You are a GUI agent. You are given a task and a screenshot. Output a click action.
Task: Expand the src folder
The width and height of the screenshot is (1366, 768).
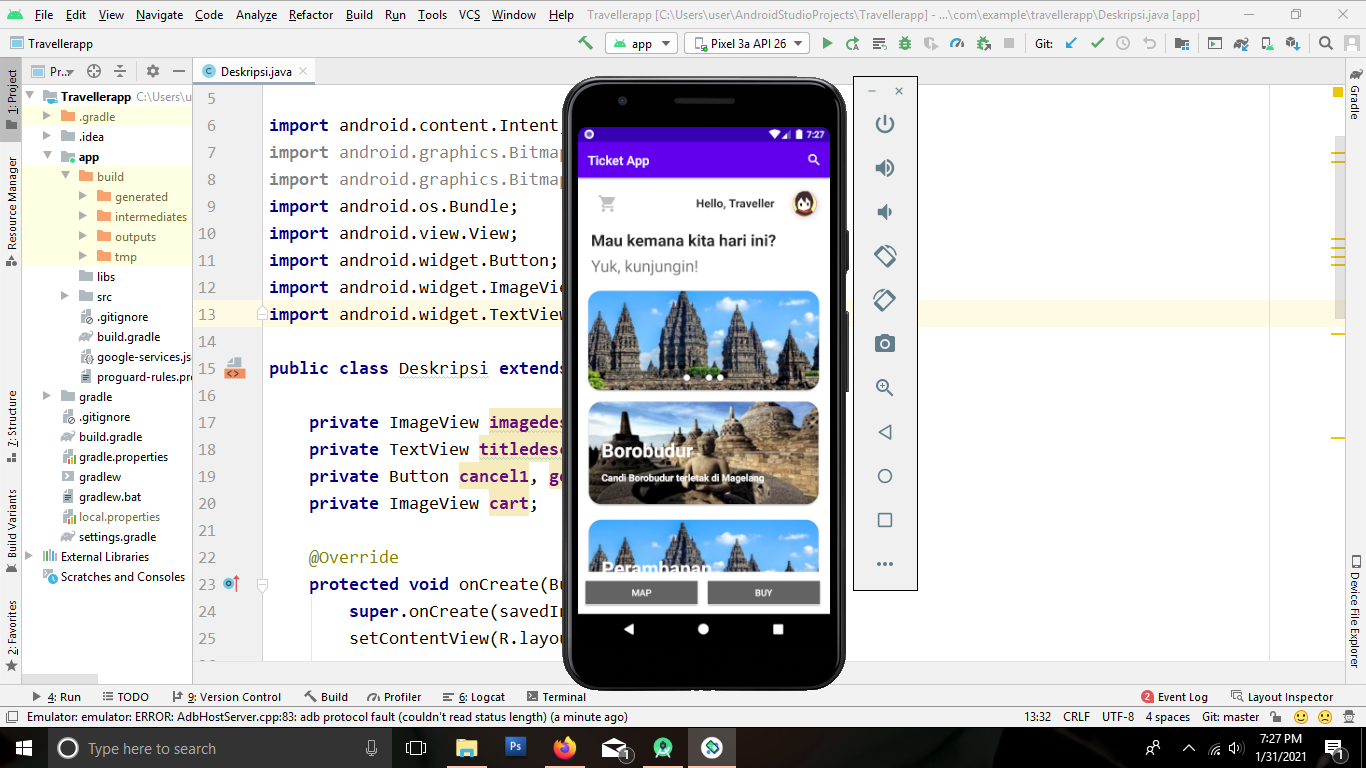(x=65, y=297)
